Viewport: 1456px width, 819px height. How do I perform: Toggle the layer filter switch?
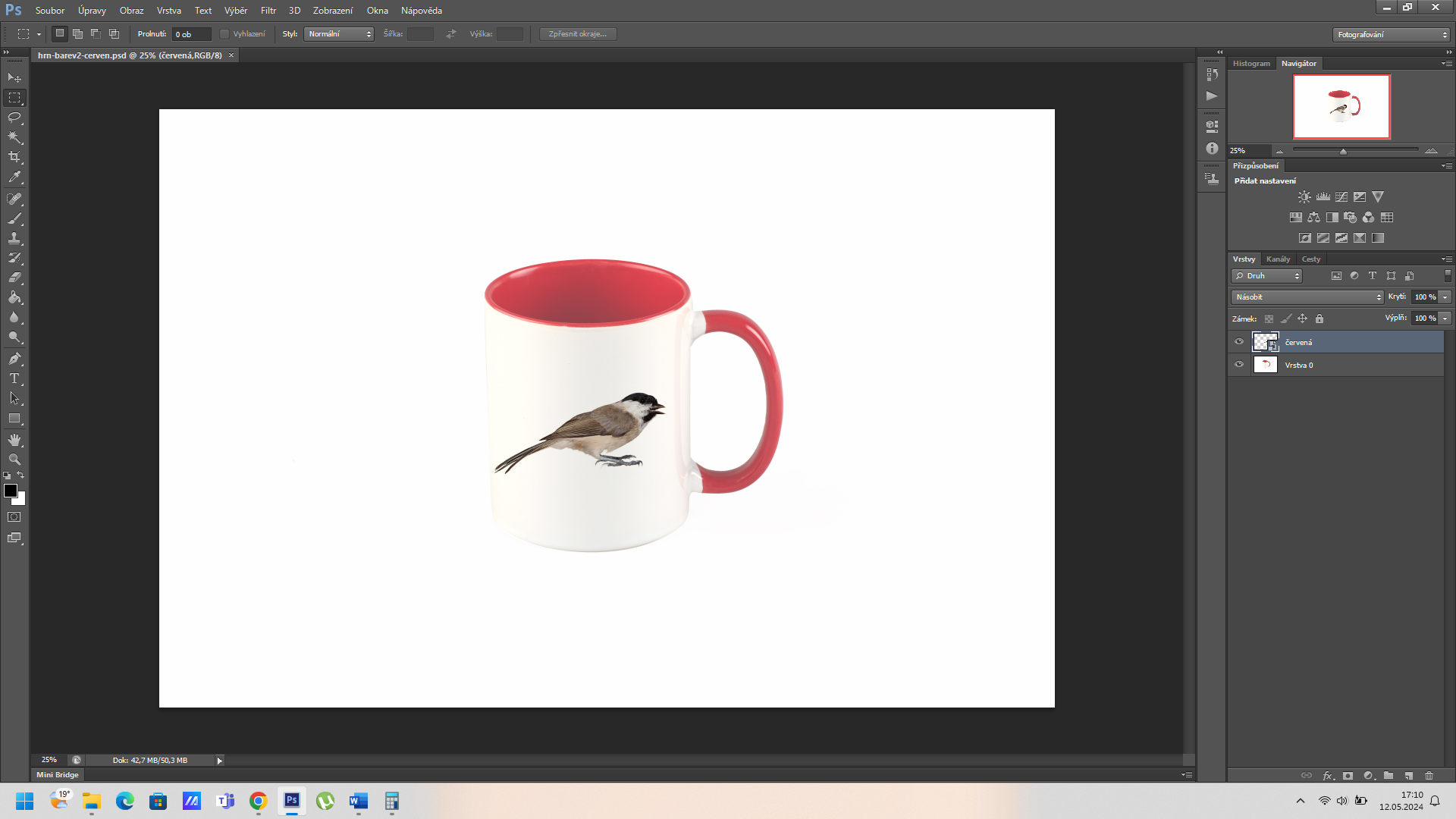pyautogui.click(x=1448, y=276)
